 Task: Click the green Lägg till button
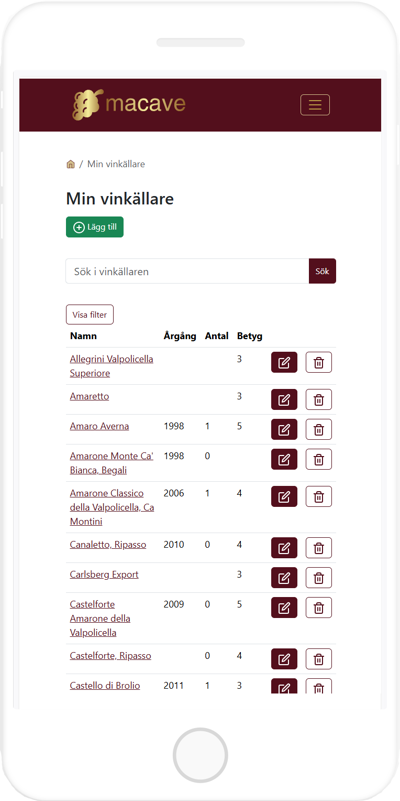tap(95, 227)
